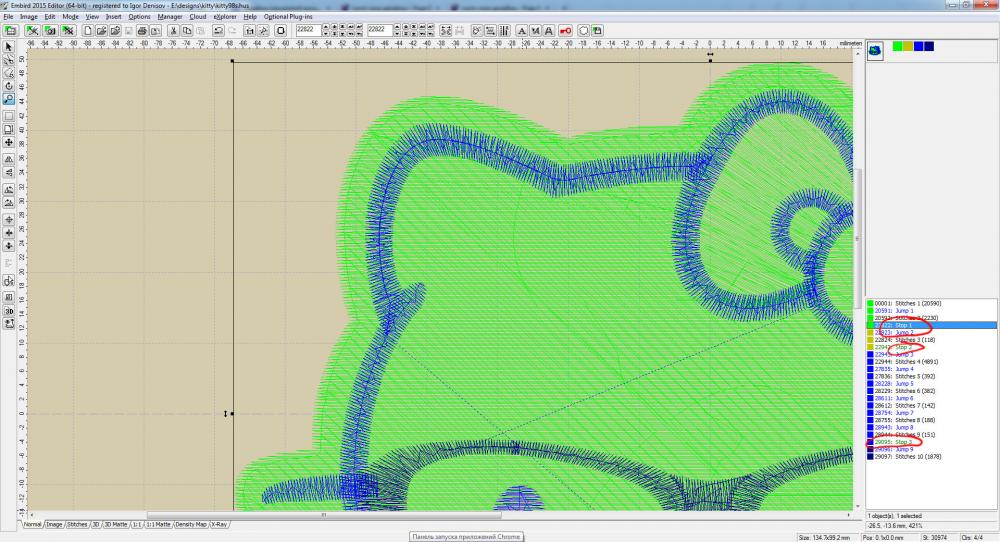Open the Mode menu
Image resolution: width=1000 pixels, height=542 pixels.
(x=71, y=17)
